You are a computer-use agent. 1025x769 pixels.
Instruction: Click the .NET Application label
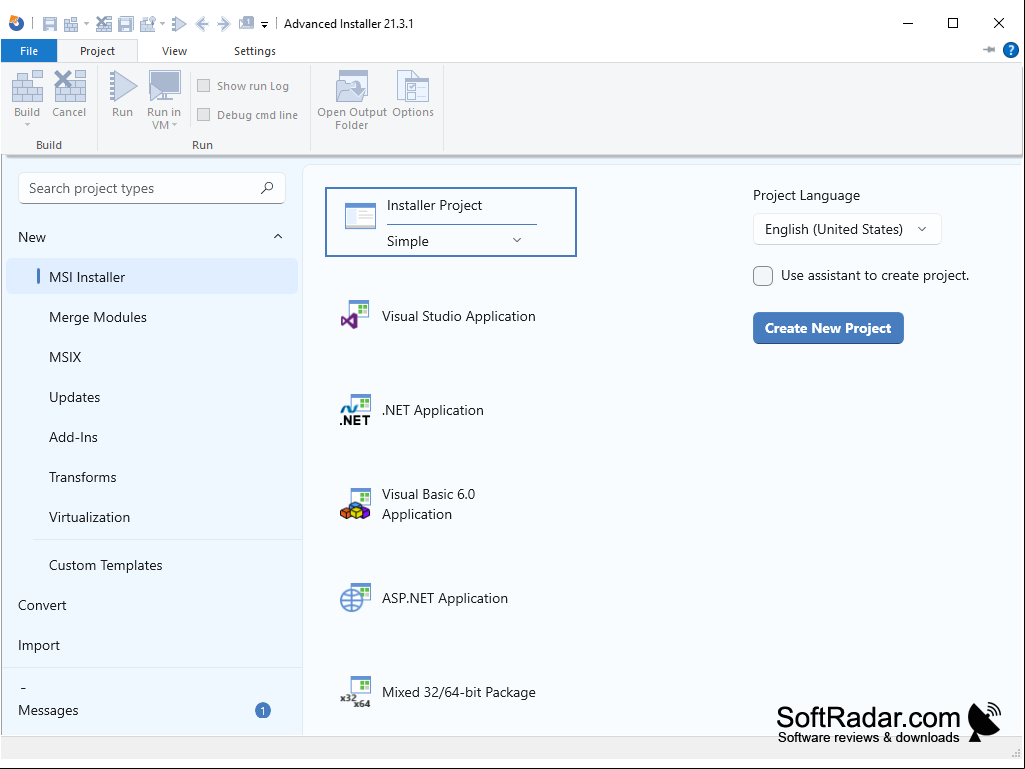click(433, 410)
